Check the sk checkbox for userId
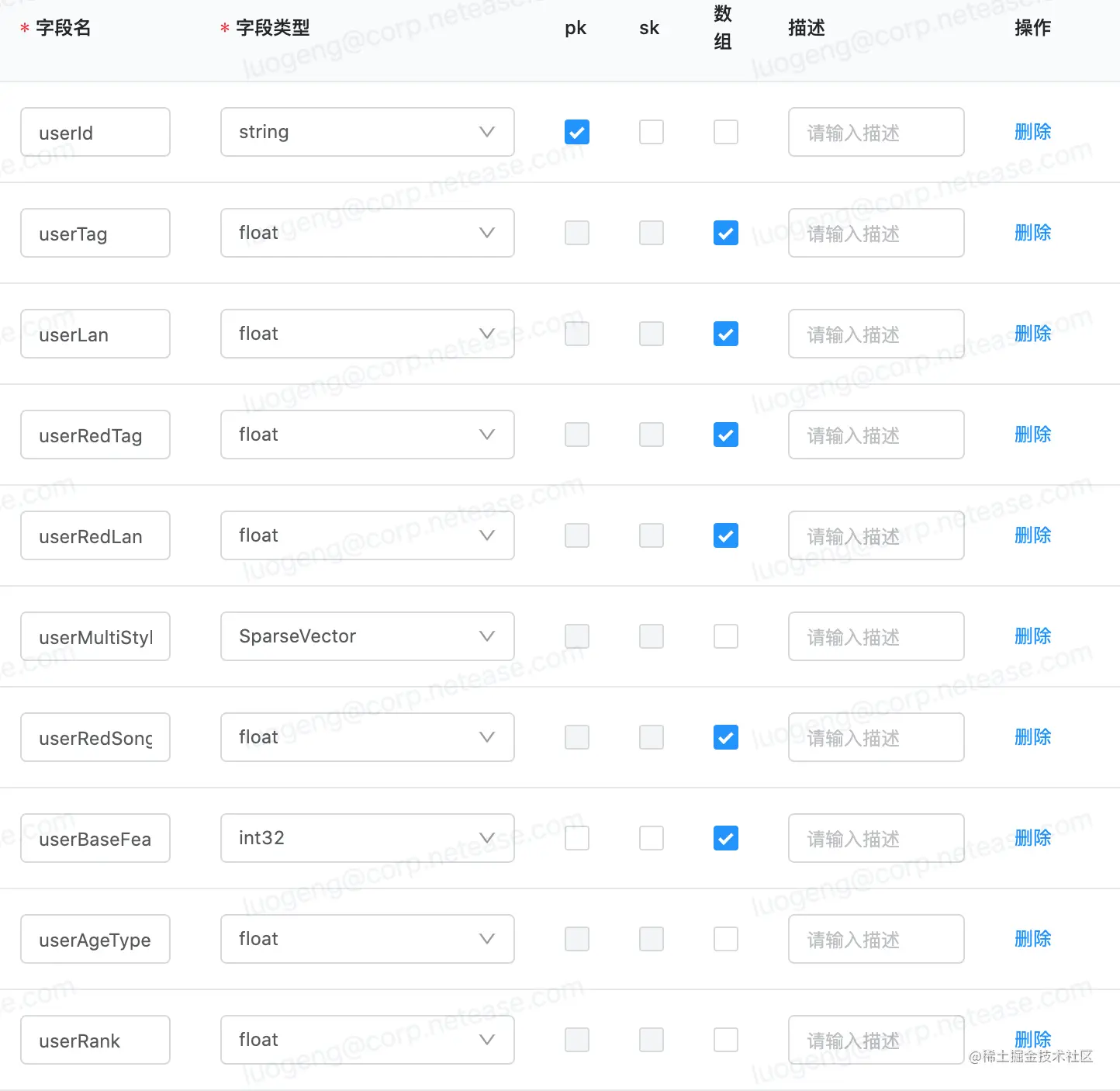Image resolution: width=1120 pixels, height=1091 pixels. click(x=652, y=132)
